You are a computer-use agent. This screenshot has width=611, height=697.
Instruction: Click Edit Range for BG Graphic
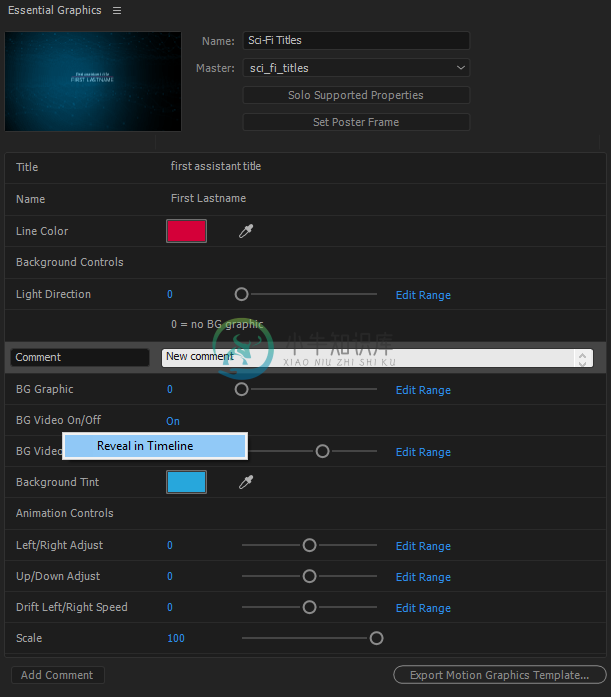click(x=423, y=390)
